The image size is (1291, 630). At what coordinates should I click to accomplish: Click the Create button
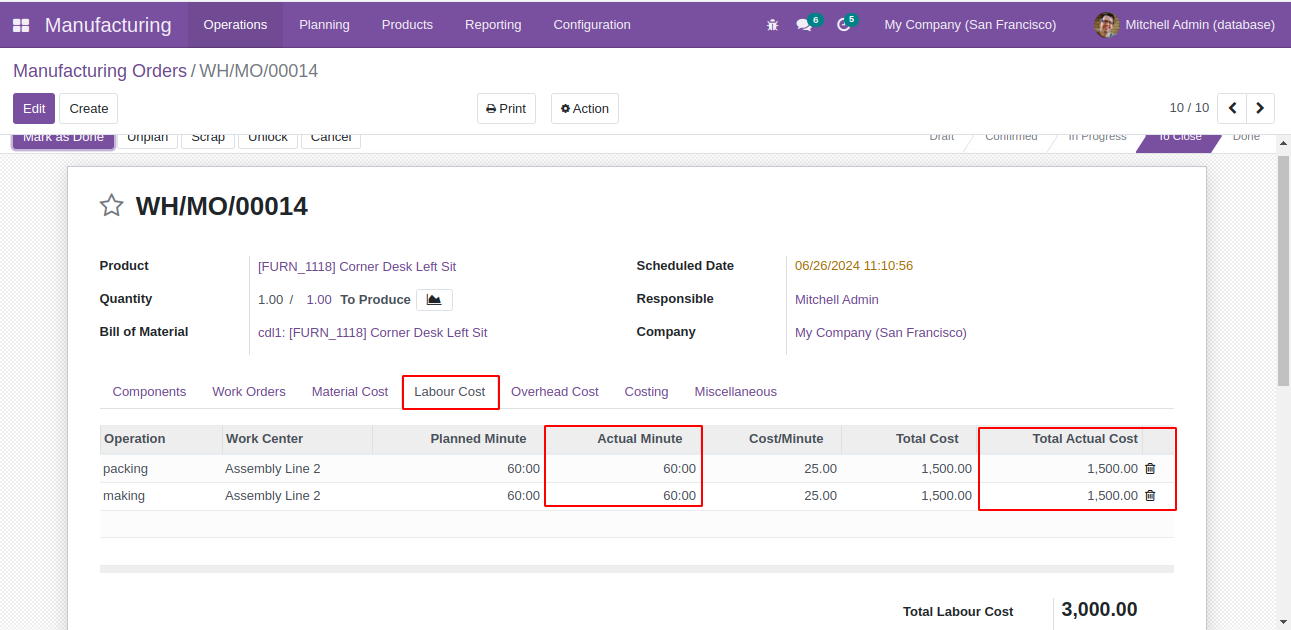[89, 108]
